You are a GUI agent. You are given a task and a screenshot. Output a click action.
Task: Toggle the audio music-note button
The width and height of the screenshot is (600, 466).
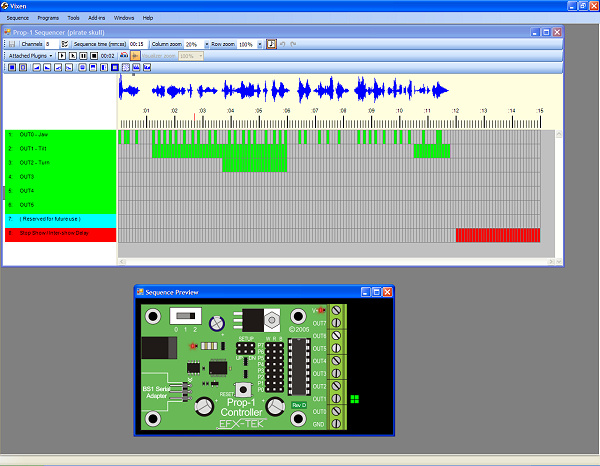[x=271, y=44]
